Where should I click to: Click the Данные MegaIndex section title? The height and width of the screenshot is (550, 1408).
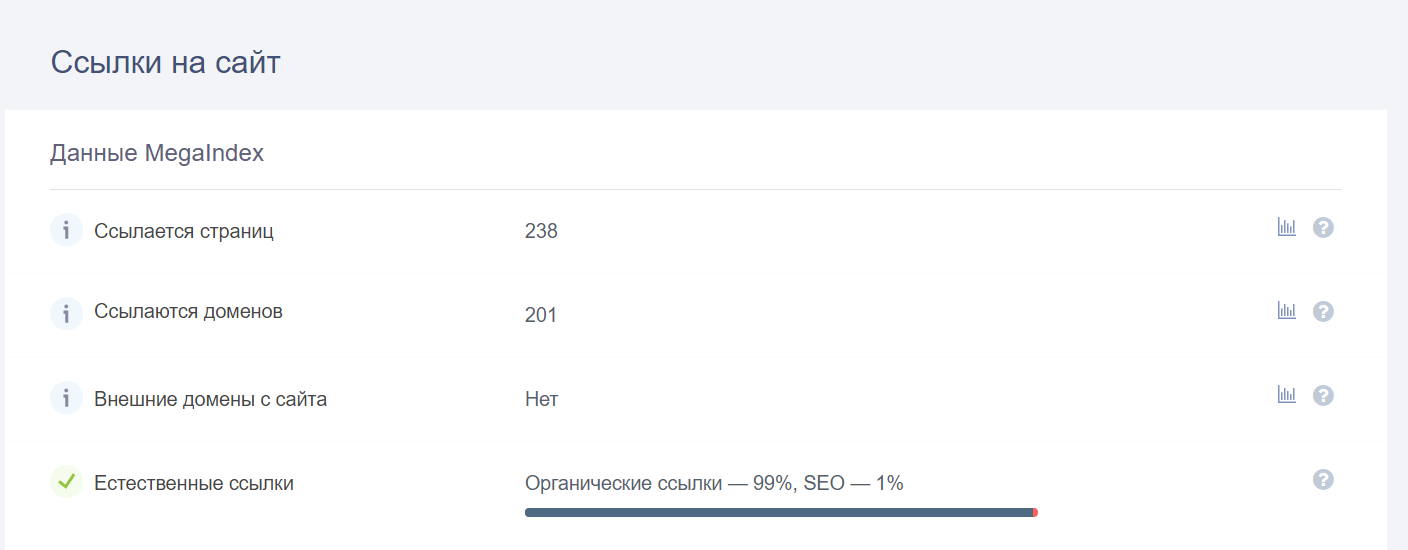click(157, 153)
